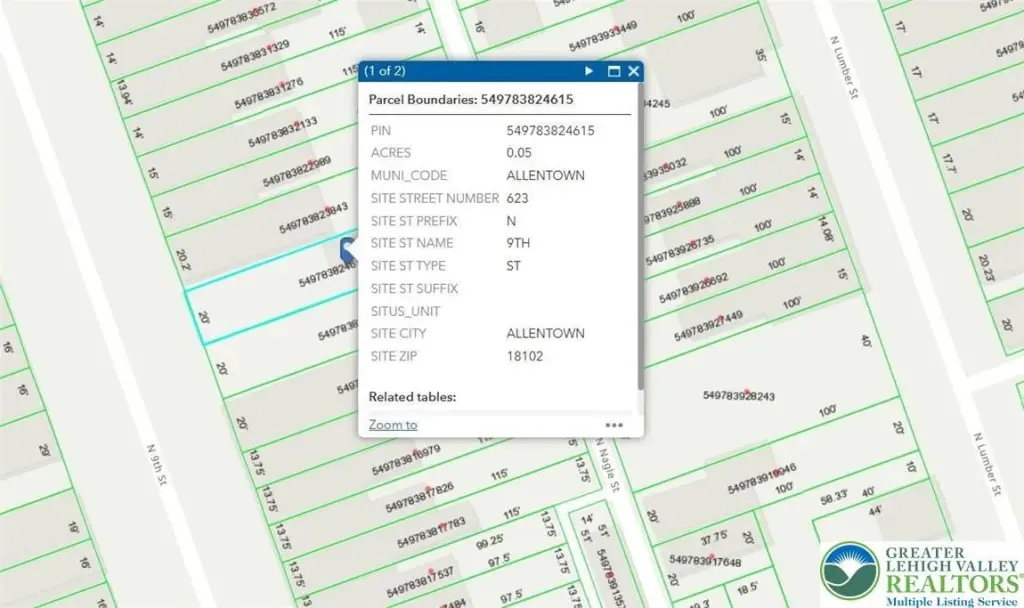Go to next feature in popup
1024x608 pixels.
pos(589,71)
